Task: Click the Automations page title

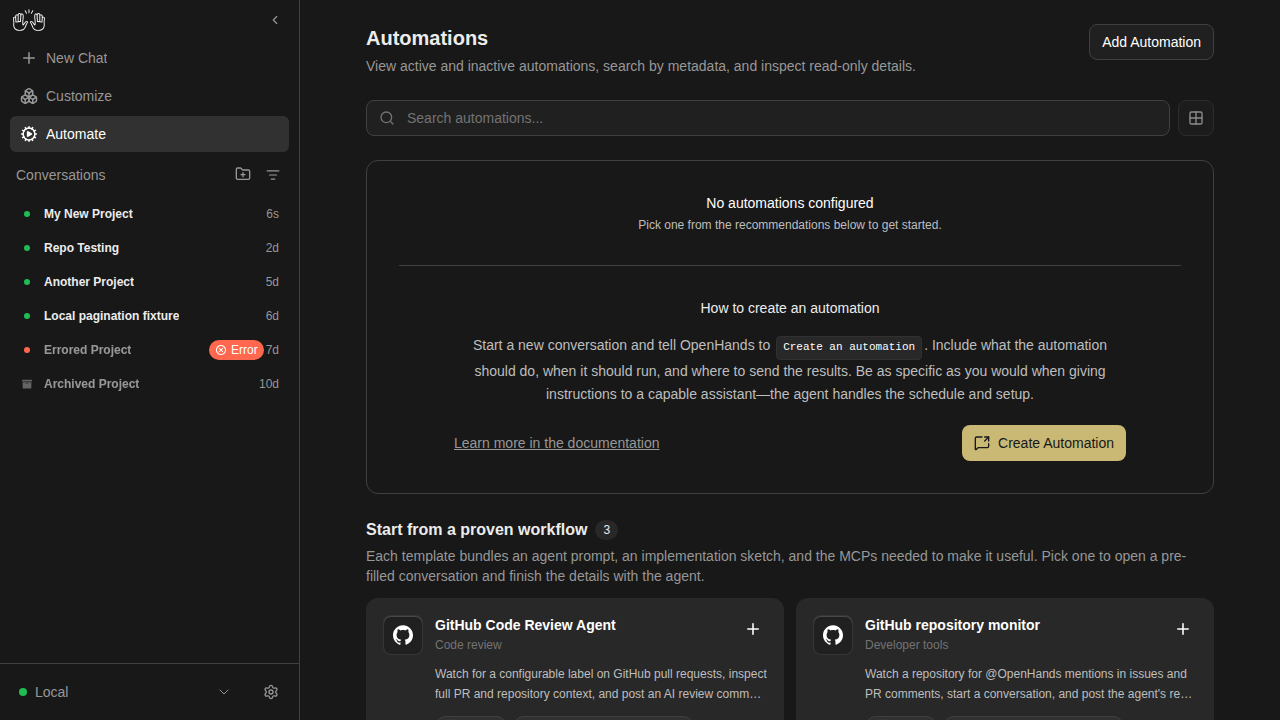Action: click(427, 38)
